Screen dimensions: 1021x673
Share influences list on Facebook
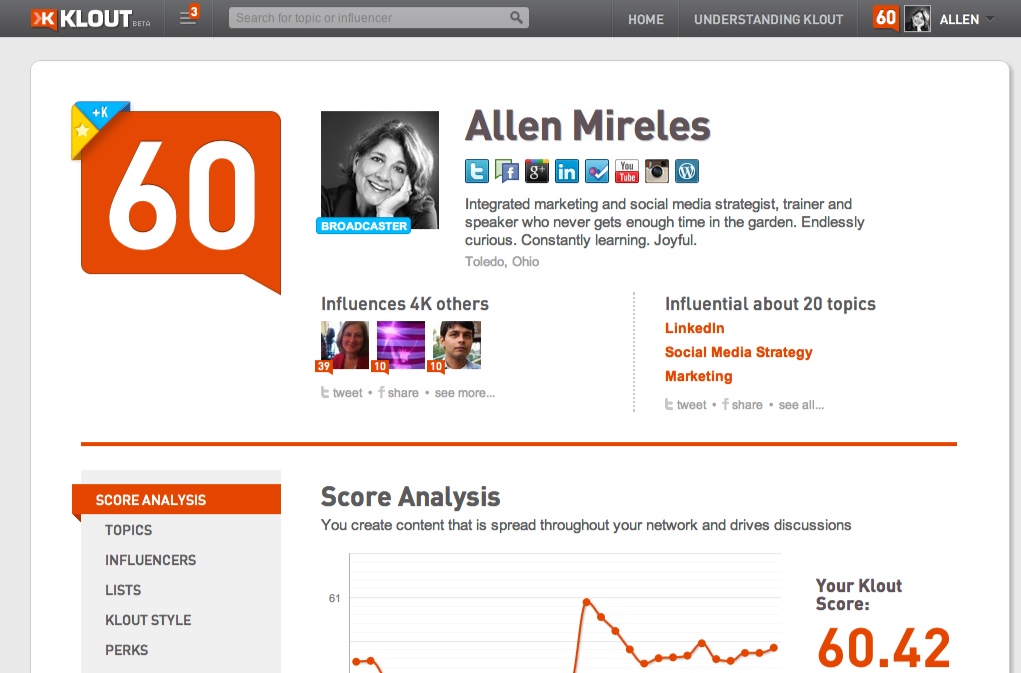[x=399, y=392]
